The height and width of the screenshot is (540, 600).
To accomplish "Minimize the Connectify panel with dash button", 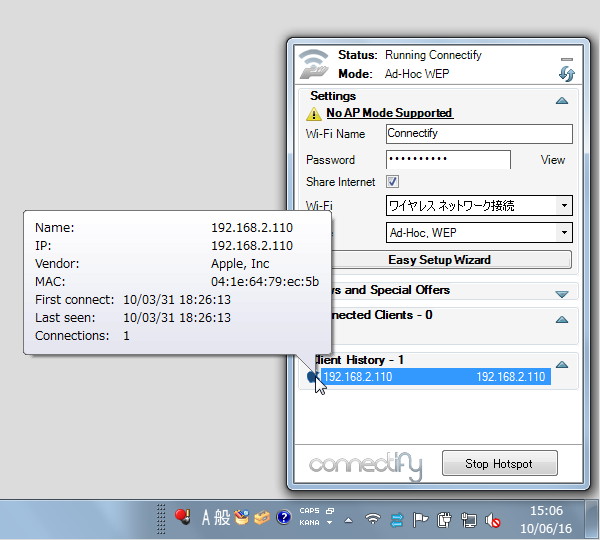I will [x=567, y=59].
